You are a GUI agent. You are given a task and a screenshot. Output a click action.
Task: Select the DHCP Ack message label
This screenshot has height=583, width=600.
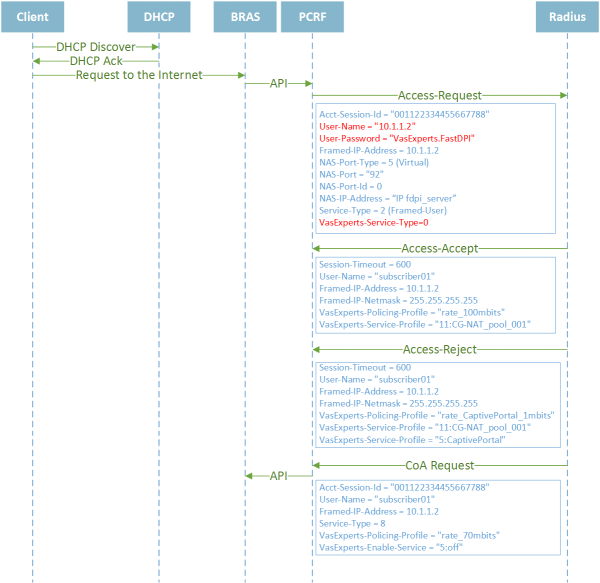coord(98,61)
